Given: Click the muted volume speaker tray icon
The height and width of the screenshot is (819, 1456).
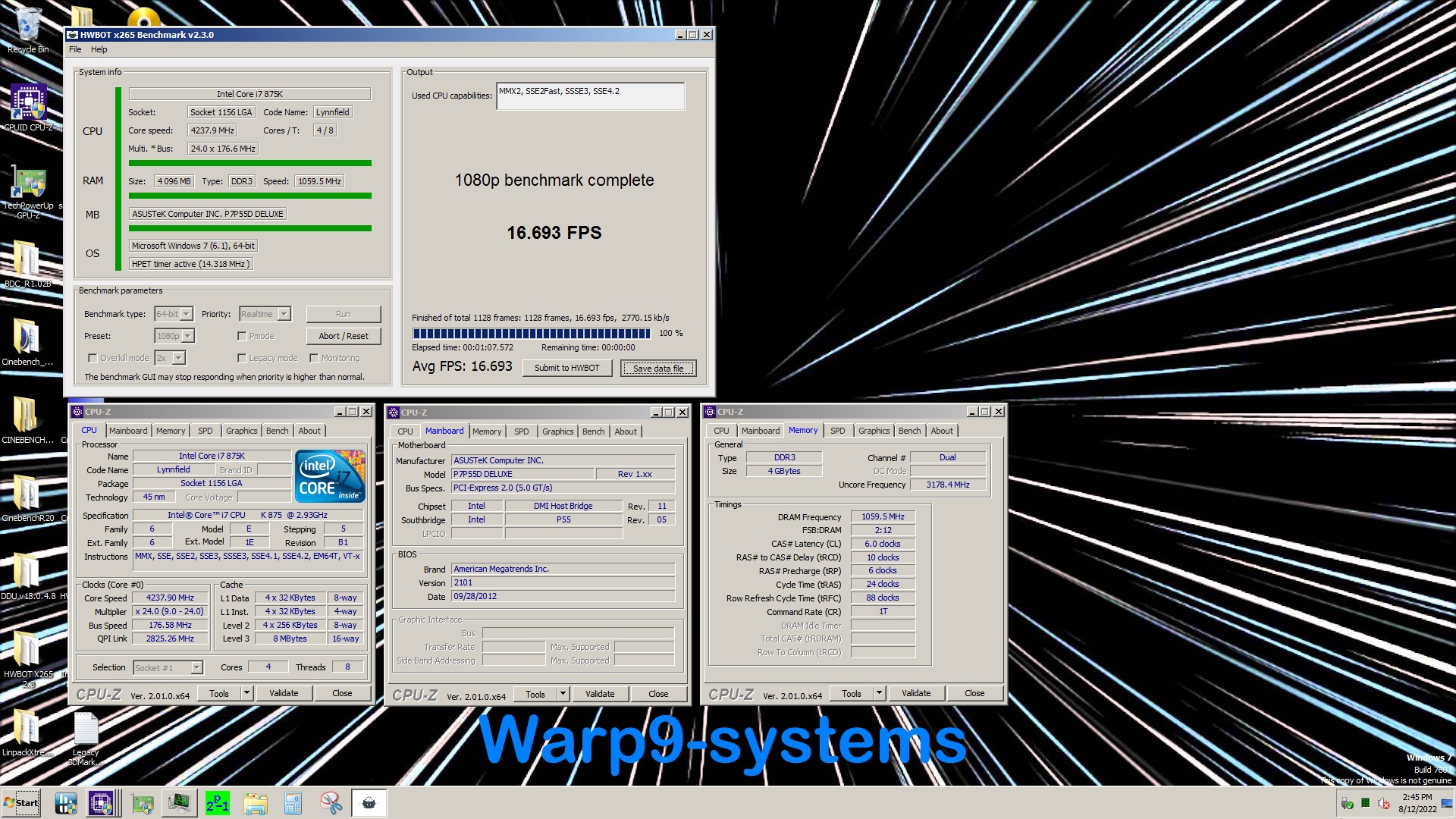Looking at the screenshot, I should pyautogui.click(x=1384, y=803).
